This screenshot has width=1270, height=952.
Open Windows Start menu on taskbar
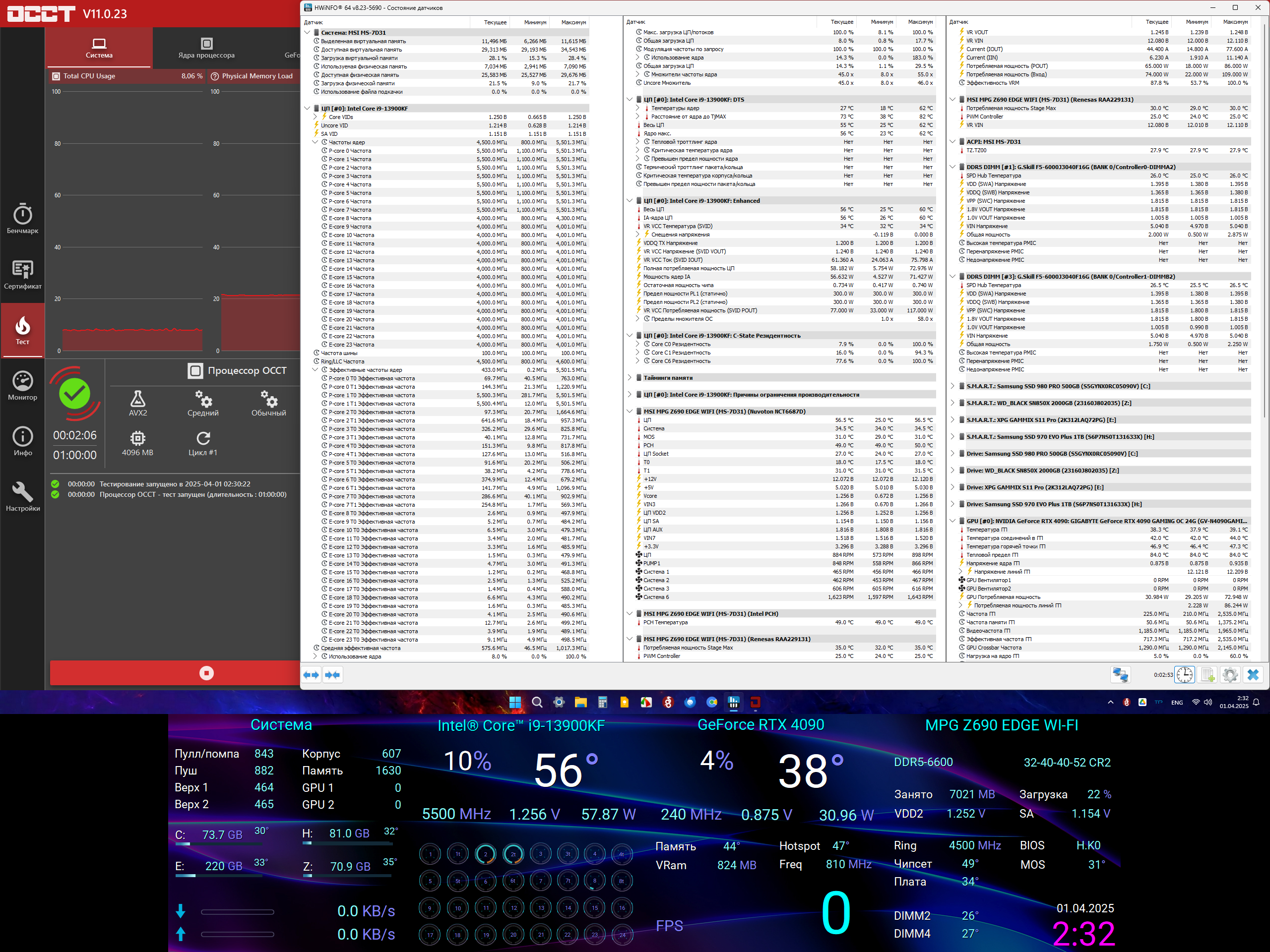(x=515, y=702)
